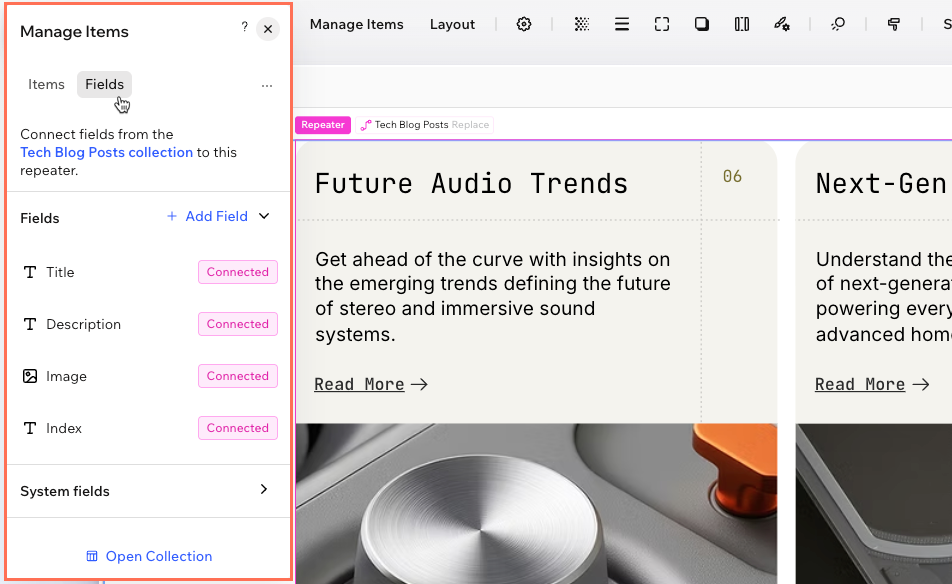Click the Connected badge for Image
The width and height of the screenshot is (952, 584).
[x=237, y=376]
